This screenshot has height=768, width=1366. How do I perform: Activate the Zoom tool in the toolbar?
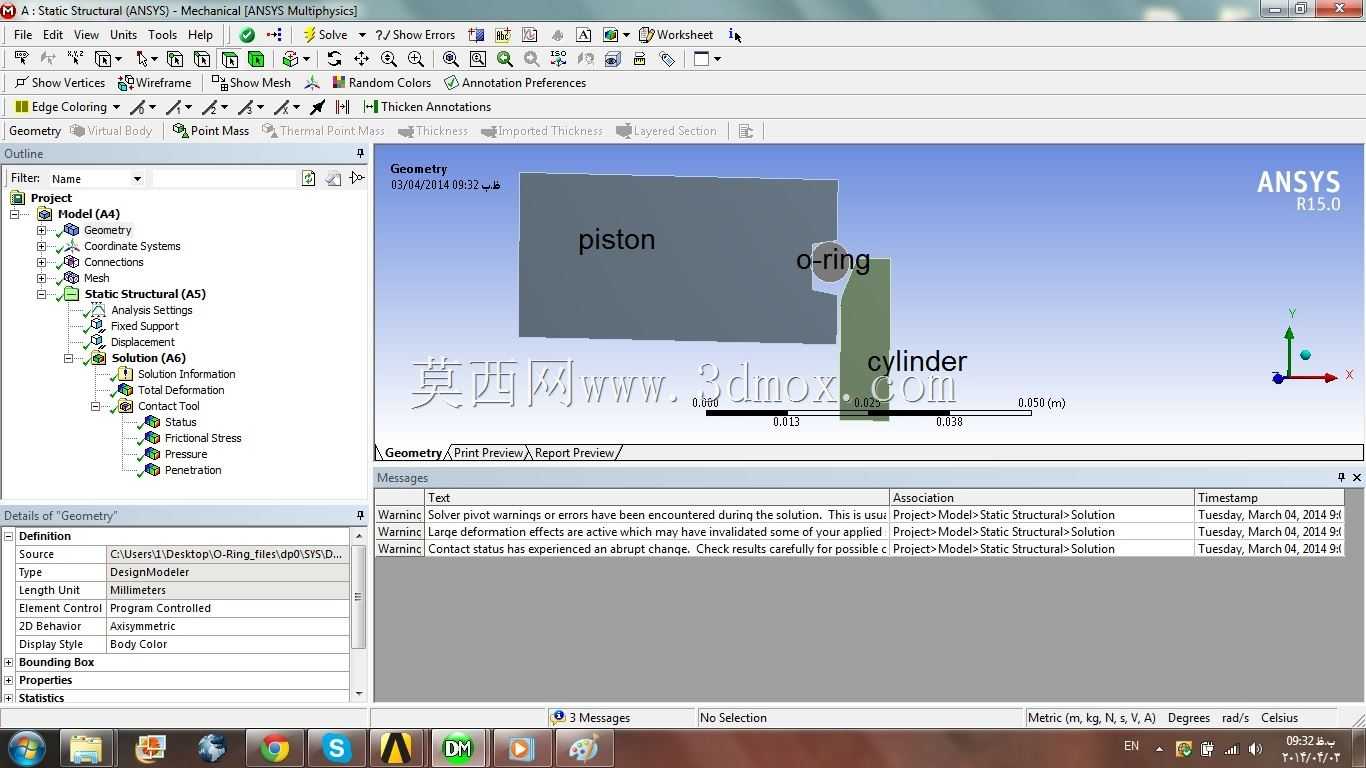pos(389,59)
